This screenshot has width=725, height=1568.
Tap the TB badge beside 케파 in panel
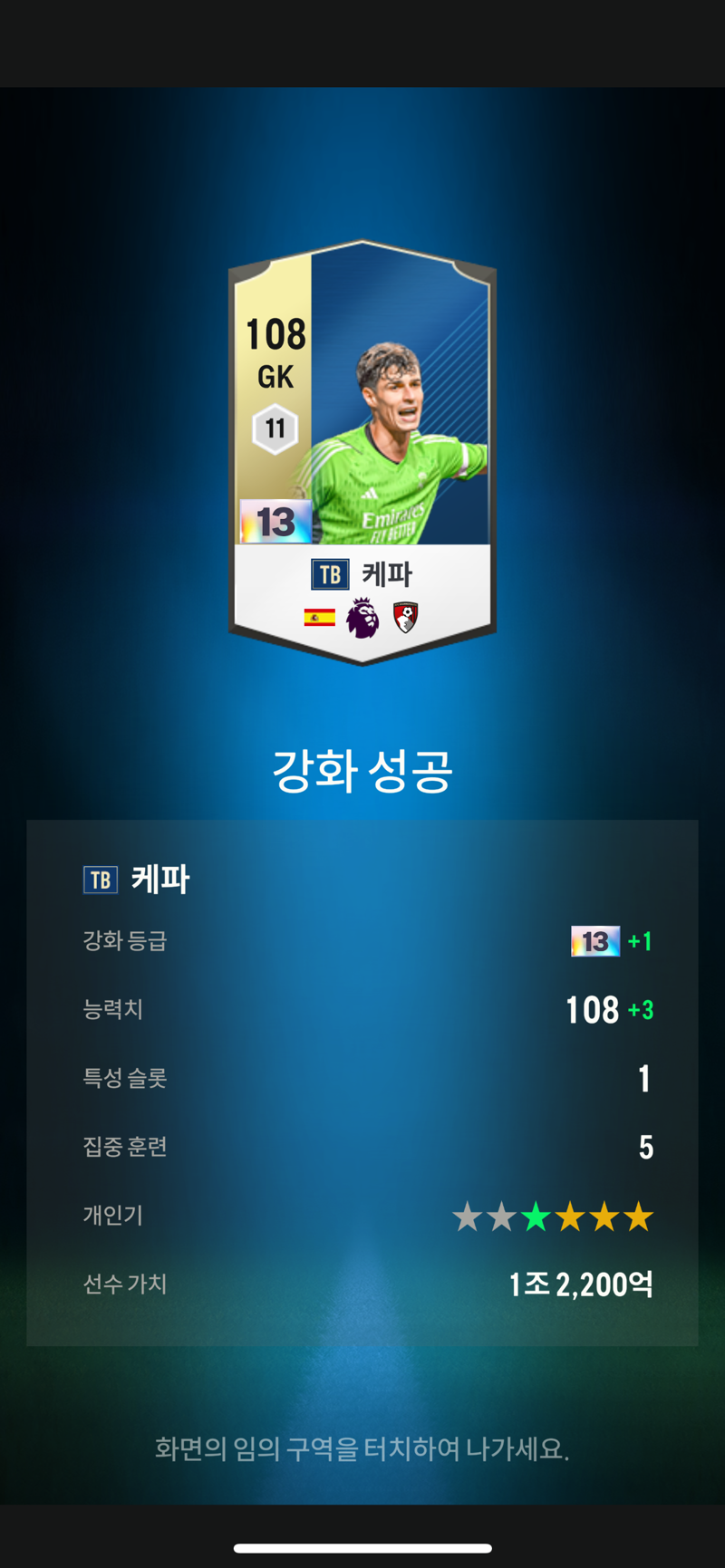coord(101,880)
